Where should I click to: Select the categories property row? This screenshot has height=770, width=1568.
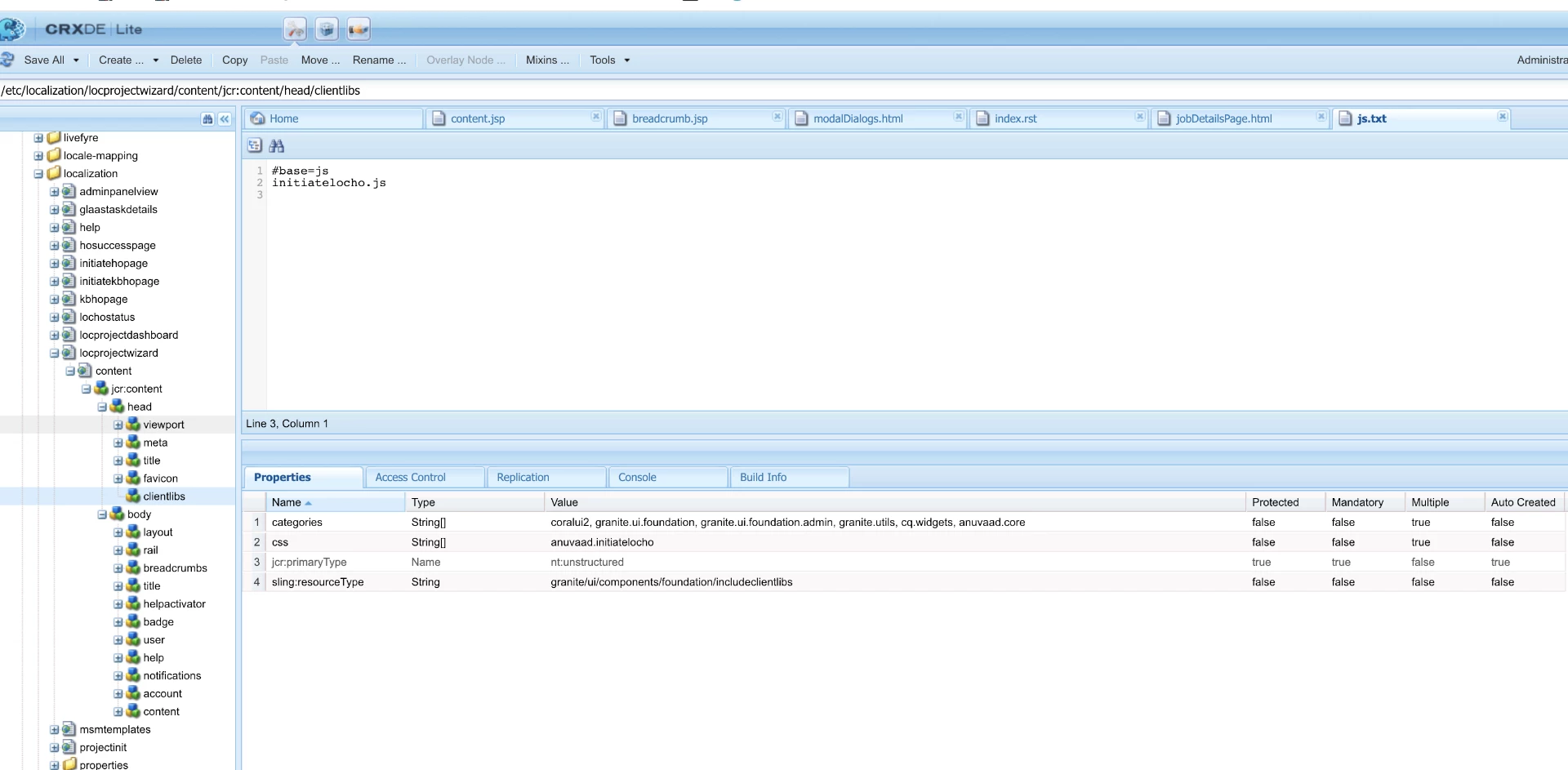click(x=903, y=523)
